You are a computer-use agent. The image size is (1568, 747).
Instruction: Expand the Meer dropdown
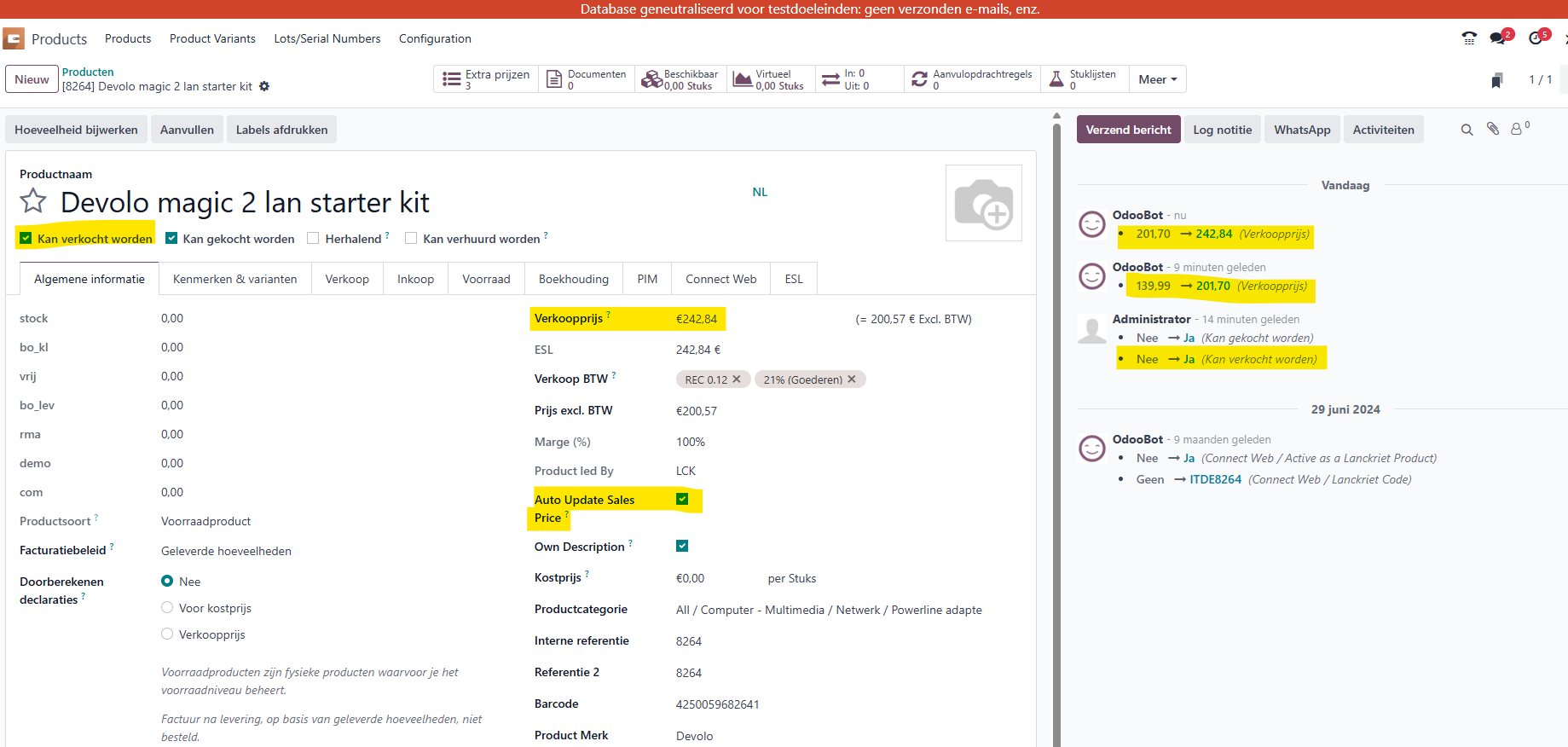tap(1158, 79)
